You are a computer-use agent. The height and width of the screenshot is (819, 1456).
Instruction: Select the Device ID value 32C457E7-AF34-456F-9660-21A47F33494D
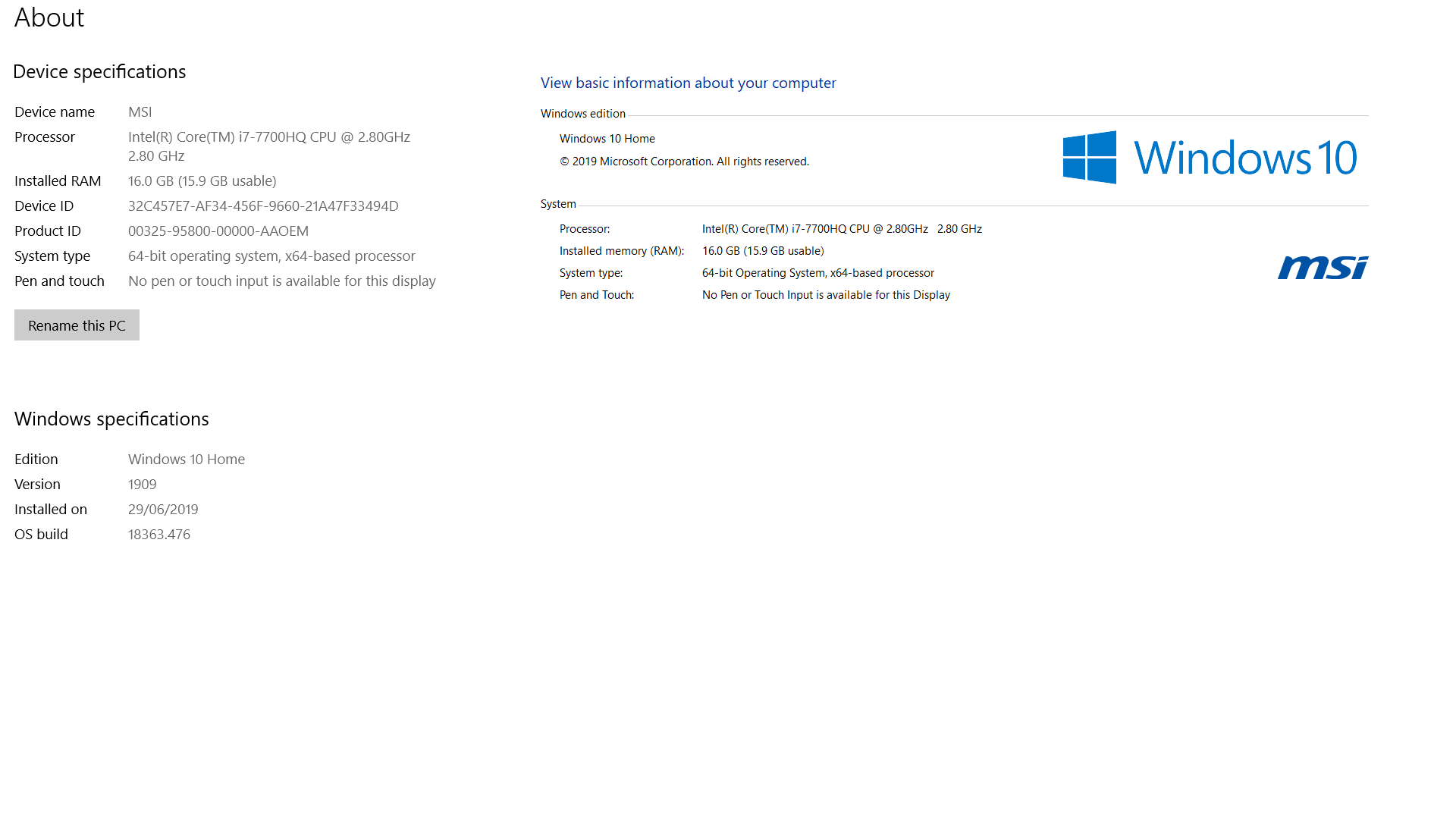pos(263,206)
